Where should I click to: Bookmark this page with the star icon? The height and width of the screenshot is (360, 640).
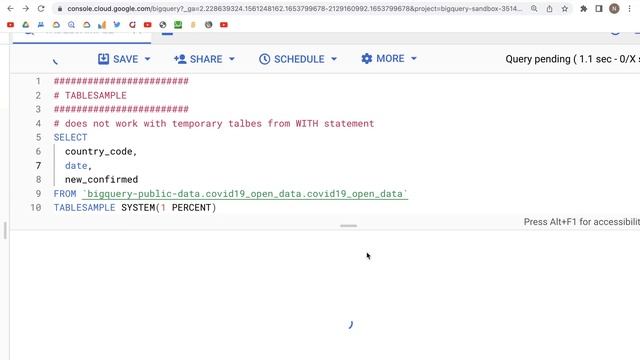click(564, 9)
